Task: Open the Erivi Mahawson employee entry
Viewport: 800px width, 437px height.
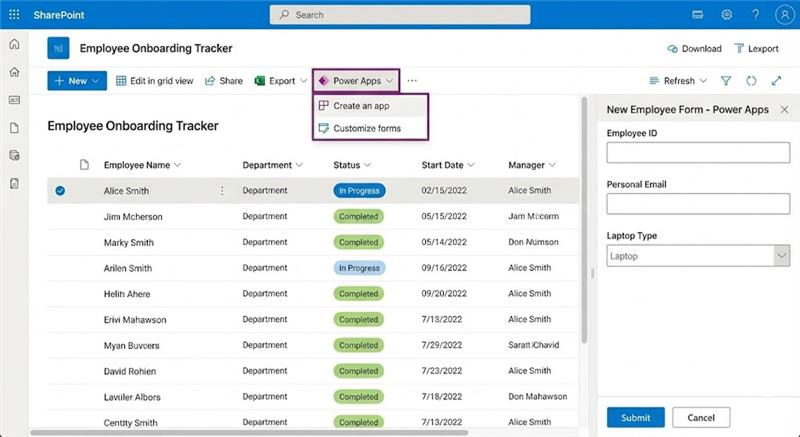Action: point(135,320)
